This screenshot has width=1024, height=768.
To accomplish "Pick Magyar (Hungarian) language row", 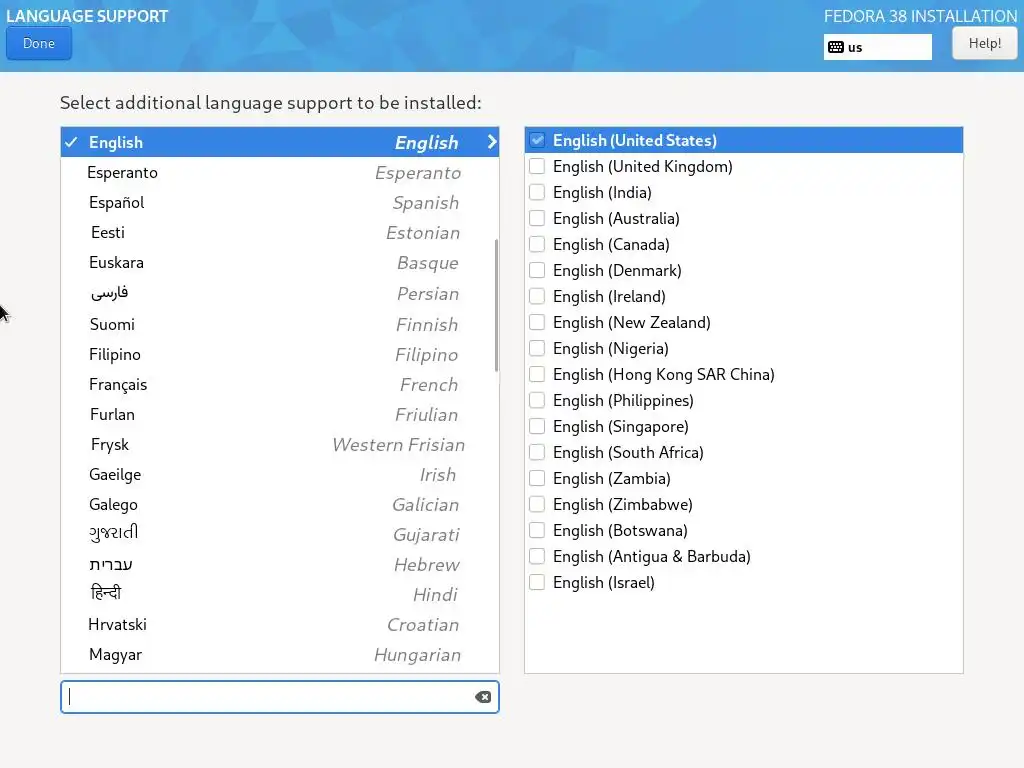I will pyautogui.click(x=280, y=654).
